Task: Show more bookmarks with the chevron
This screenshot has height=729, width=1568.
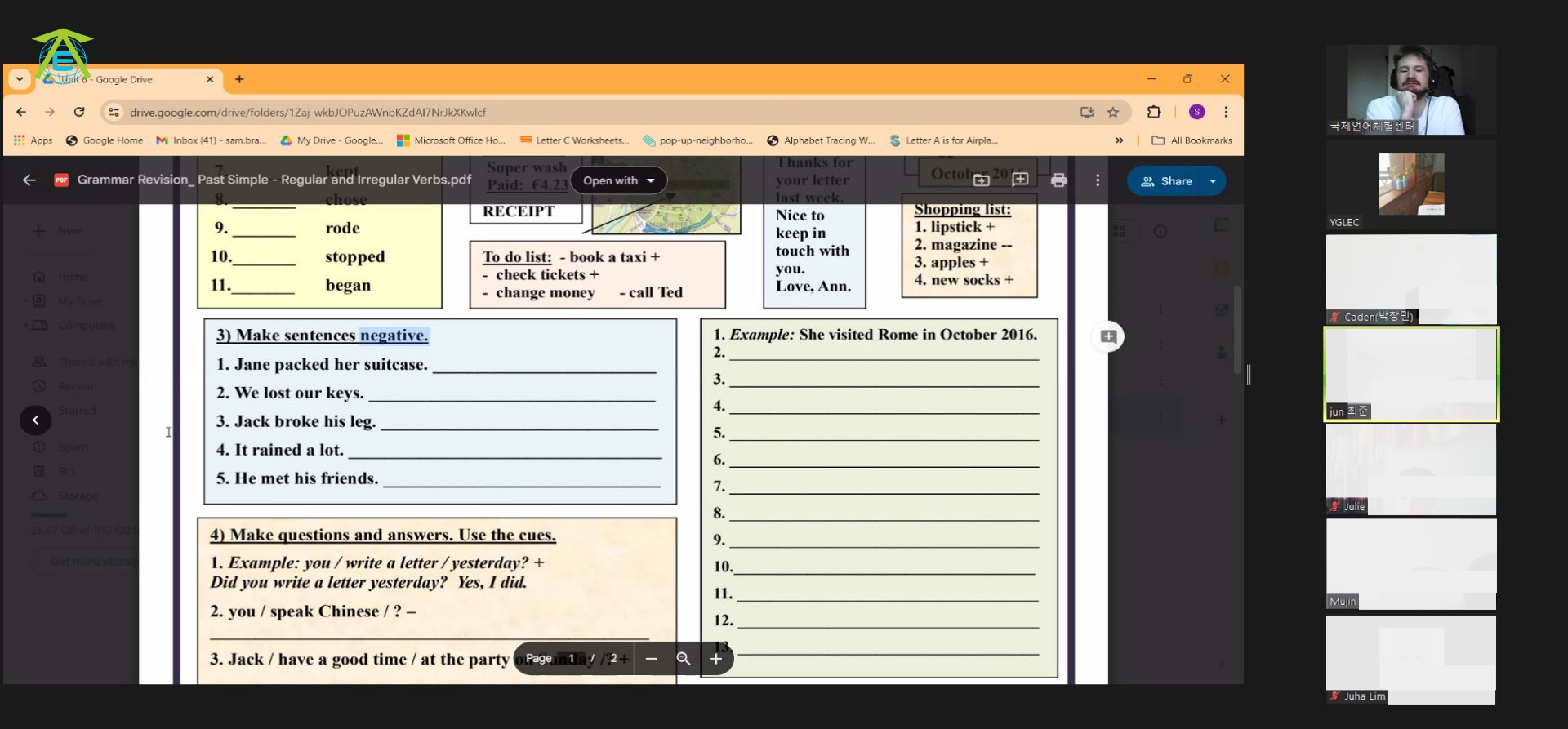Action: pos(1119,140)
